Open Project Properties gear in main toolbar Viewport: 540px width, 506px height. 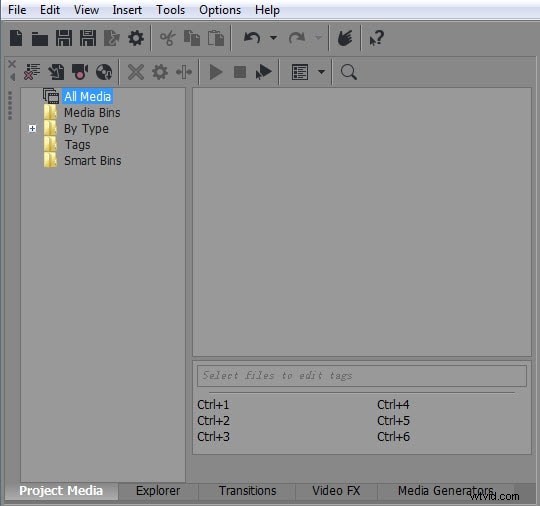tap(136, 38)
